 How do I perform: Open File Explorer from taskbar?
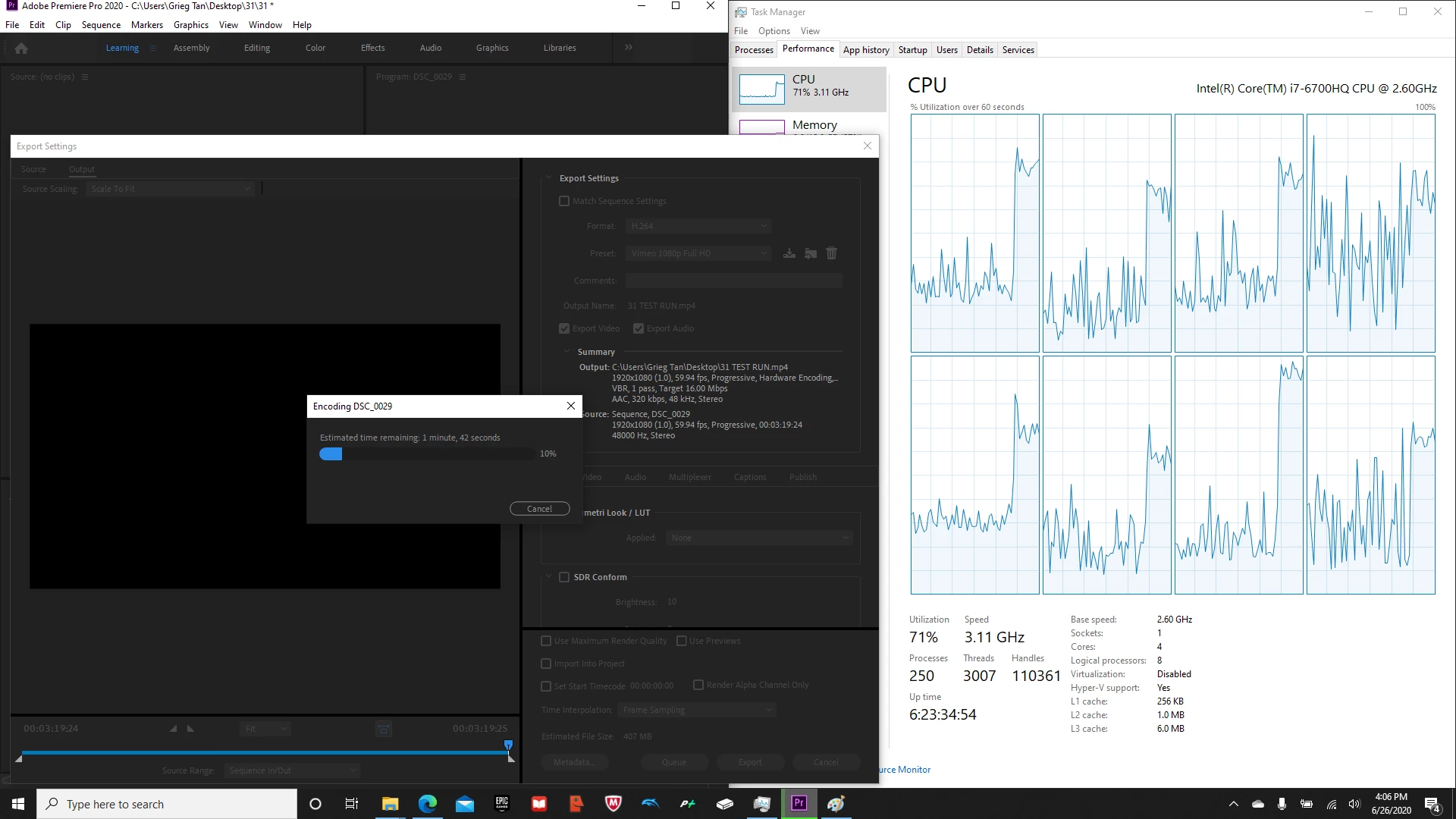click(x=390, y=804)
